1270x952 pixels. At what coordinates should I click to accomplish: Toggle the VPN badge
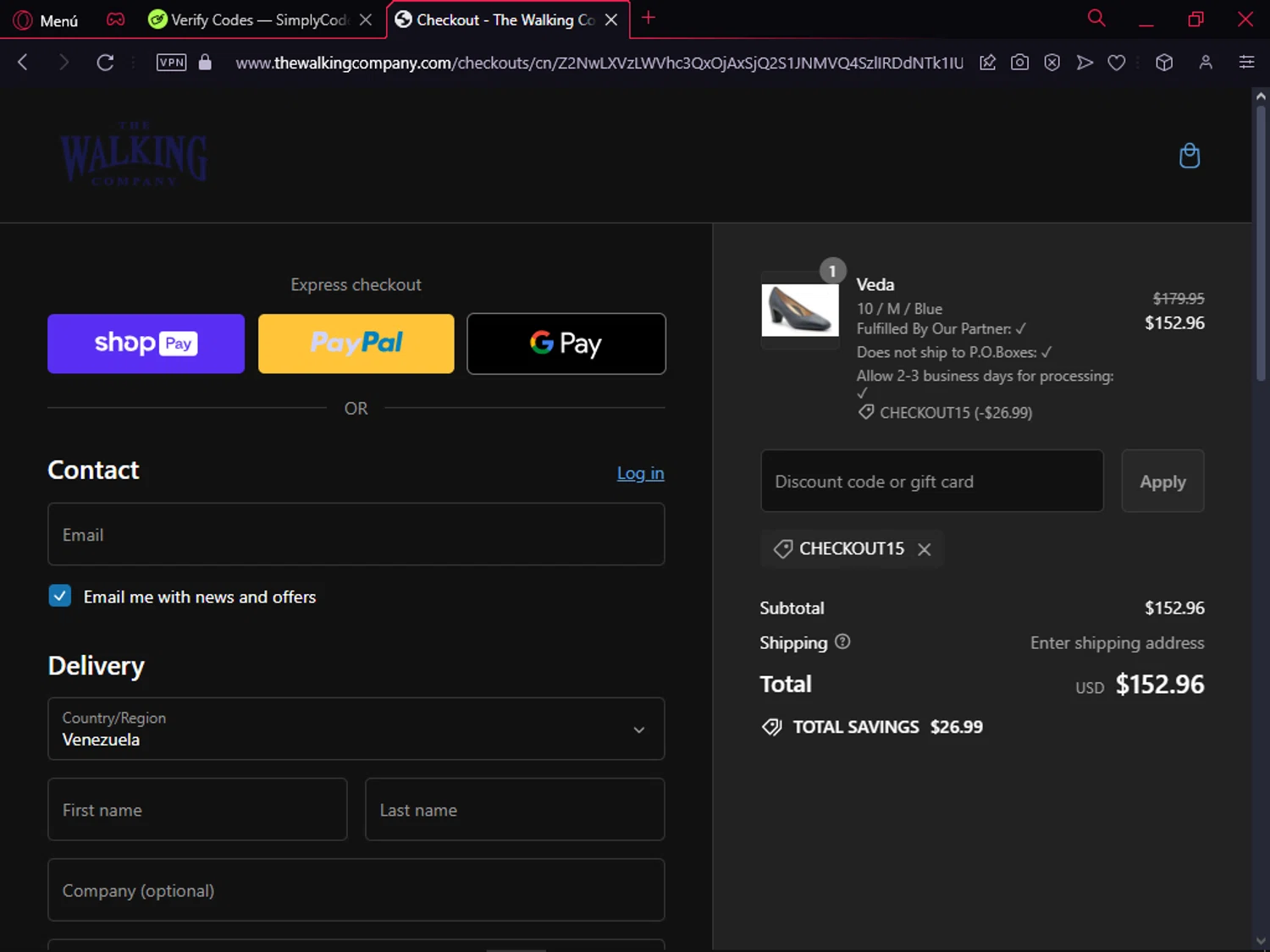[x=172, y=62]
